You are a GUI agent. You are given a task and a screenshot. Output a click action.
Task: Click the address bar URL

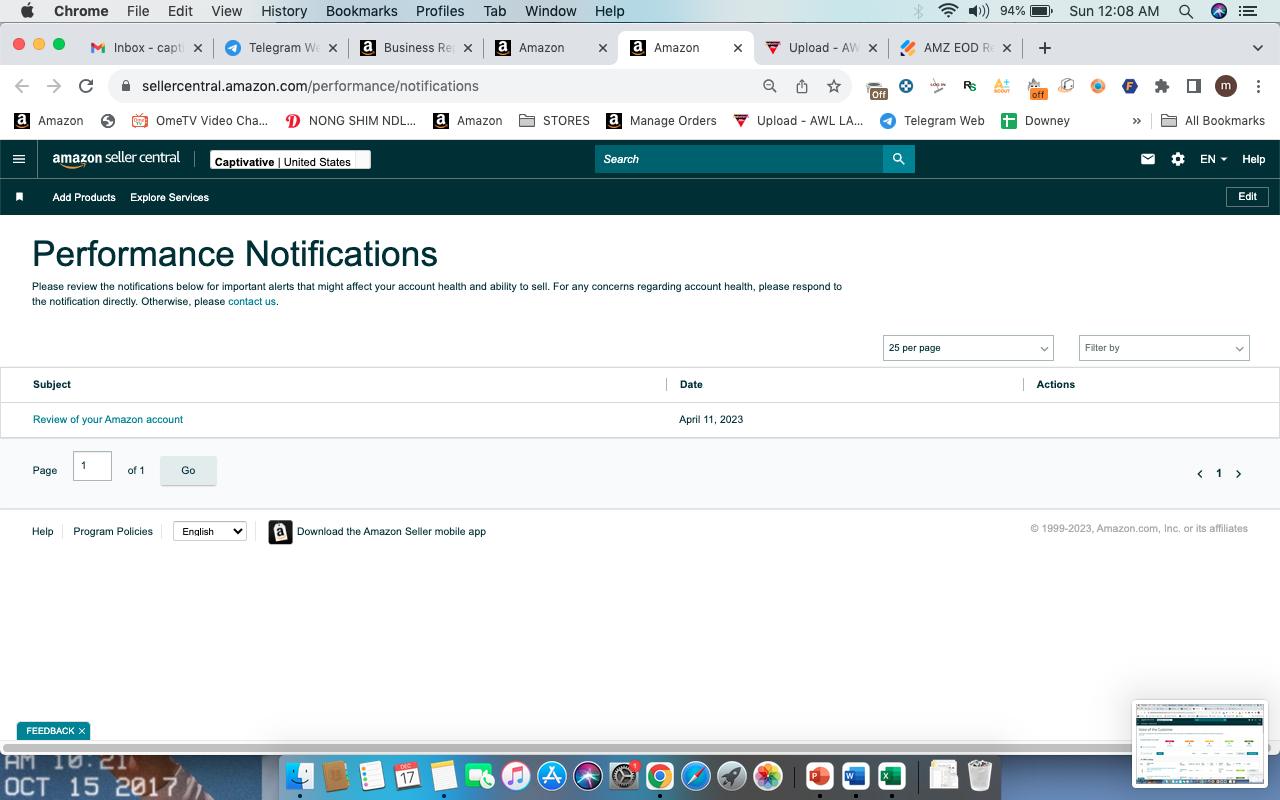(x=310, y=86)
